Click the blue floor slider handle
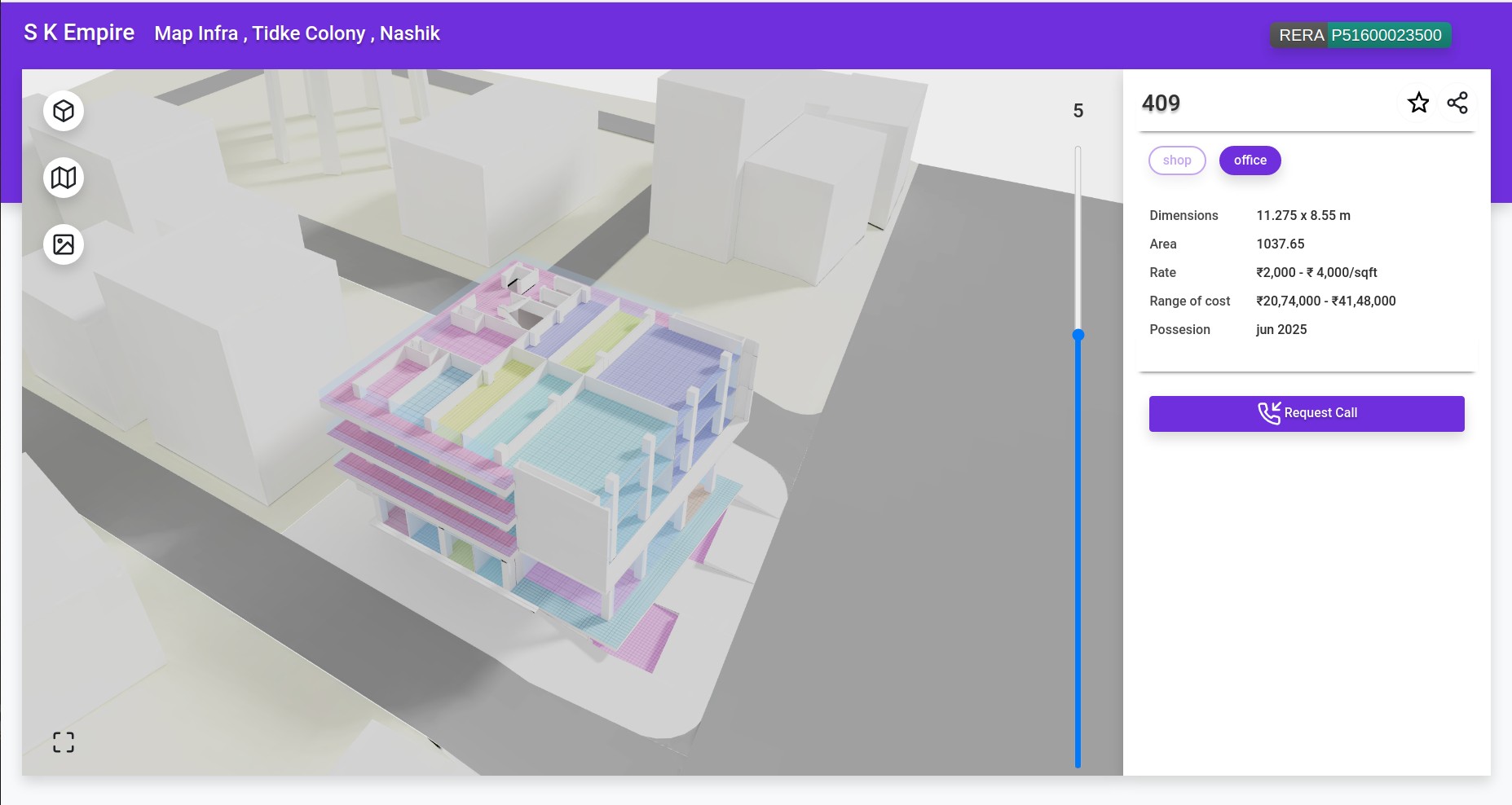Image resolution: width=1512 pixels, height=805 pixels. 1078,335
